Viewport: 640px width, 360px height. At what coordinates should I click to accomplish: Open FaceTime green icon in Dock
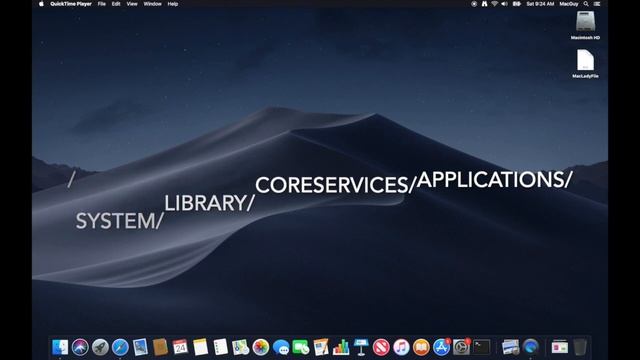click(301, 347)
